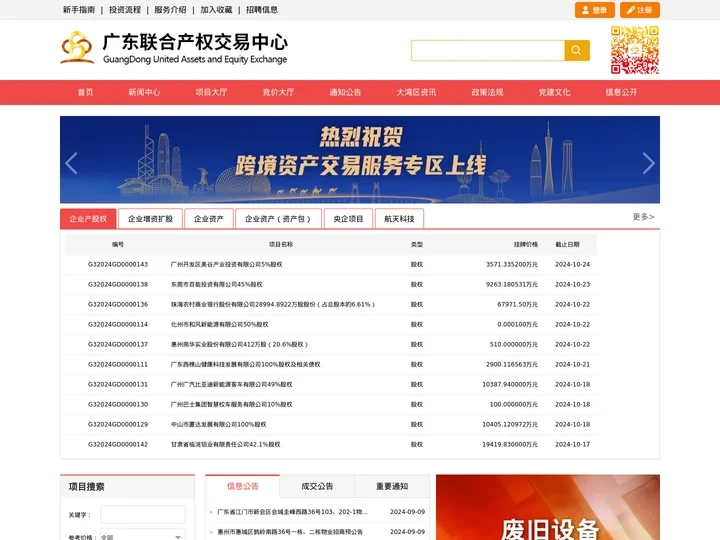Screen dimensions: 720x540
Task: Click the 挂牌价格 column header
Action: (526, 245)
